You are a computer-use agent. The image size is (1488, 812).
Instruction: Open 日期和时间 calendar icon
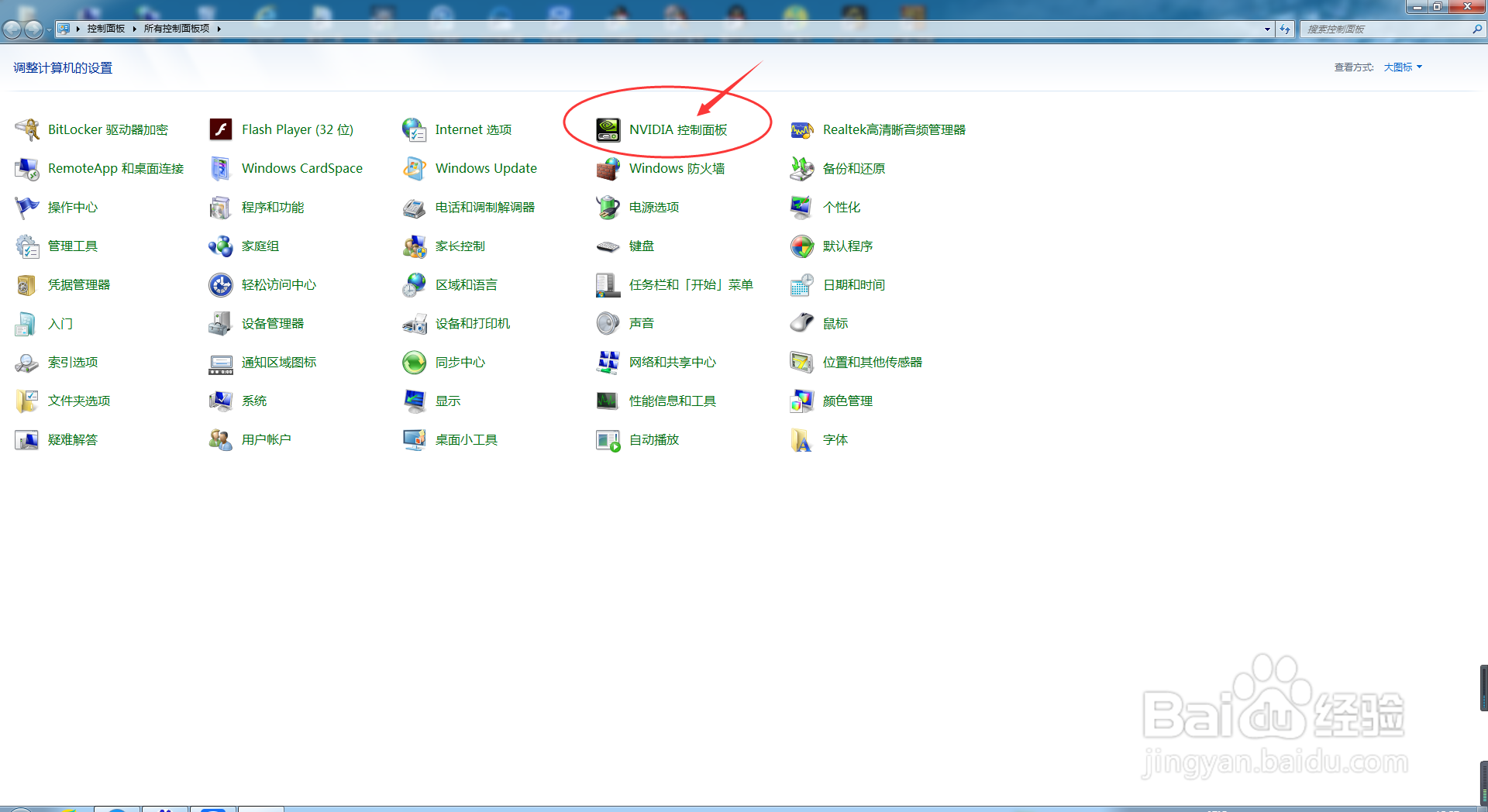pyautogui.click(x=802, y=284)
